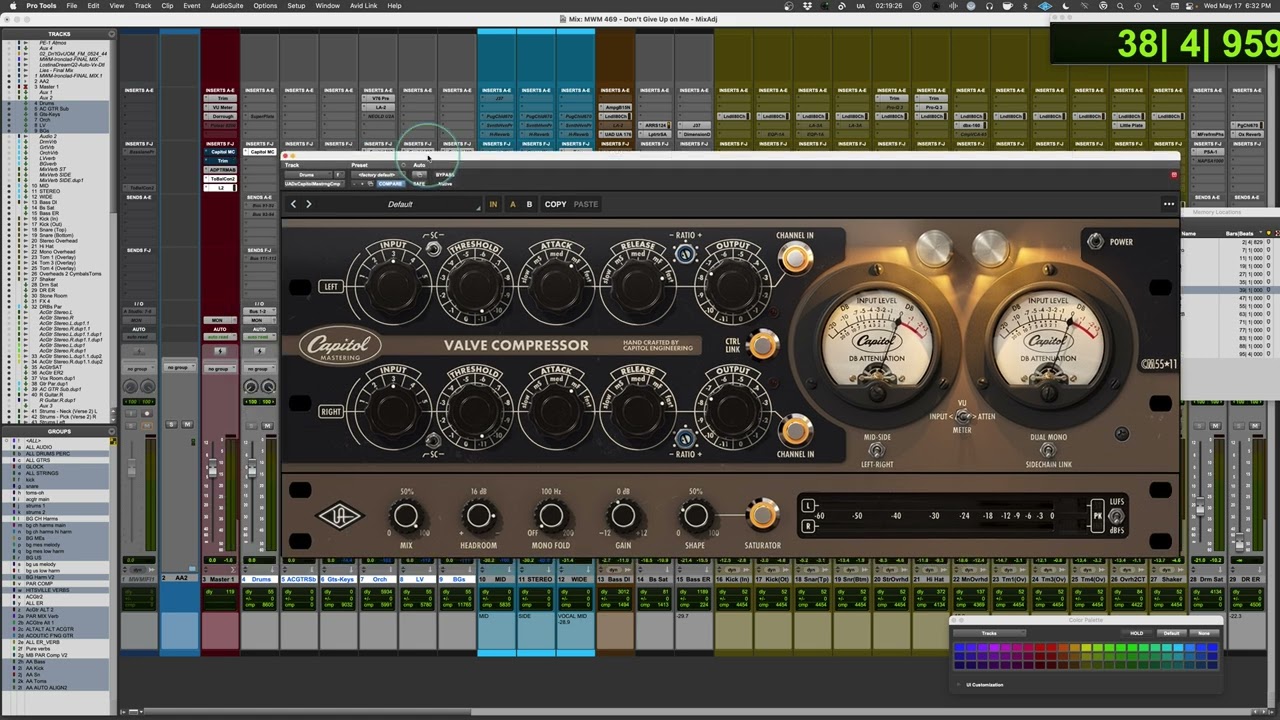
Task: Click the left channel ATTACK knob
Action: click(556, 286)
